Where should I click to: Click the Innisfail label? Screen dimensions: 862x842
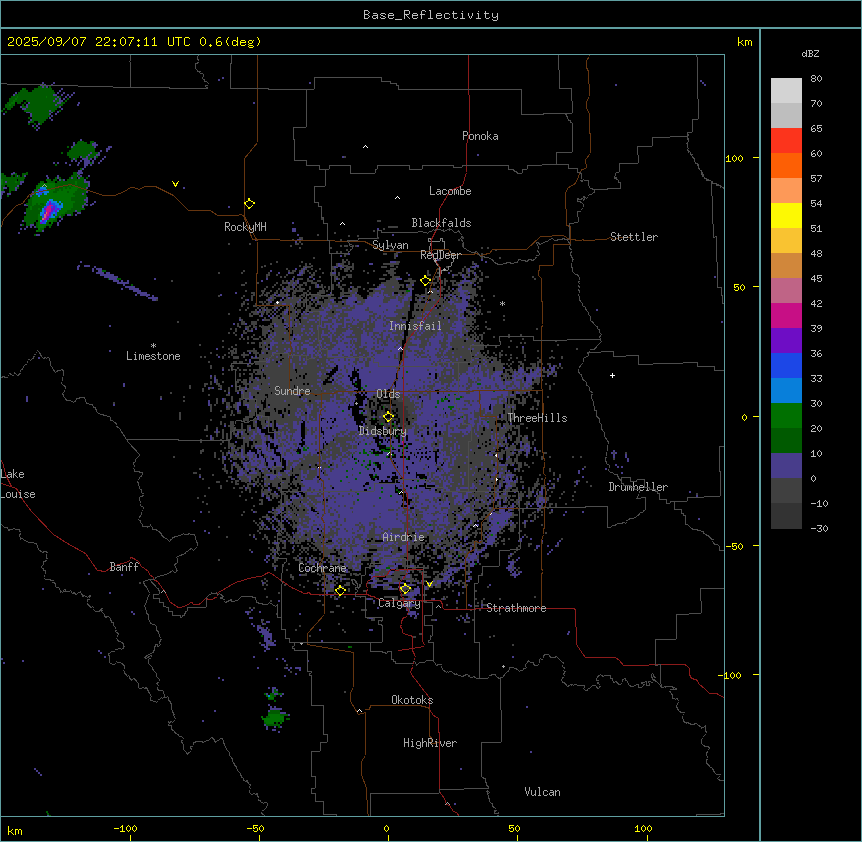tap(415, 326)
